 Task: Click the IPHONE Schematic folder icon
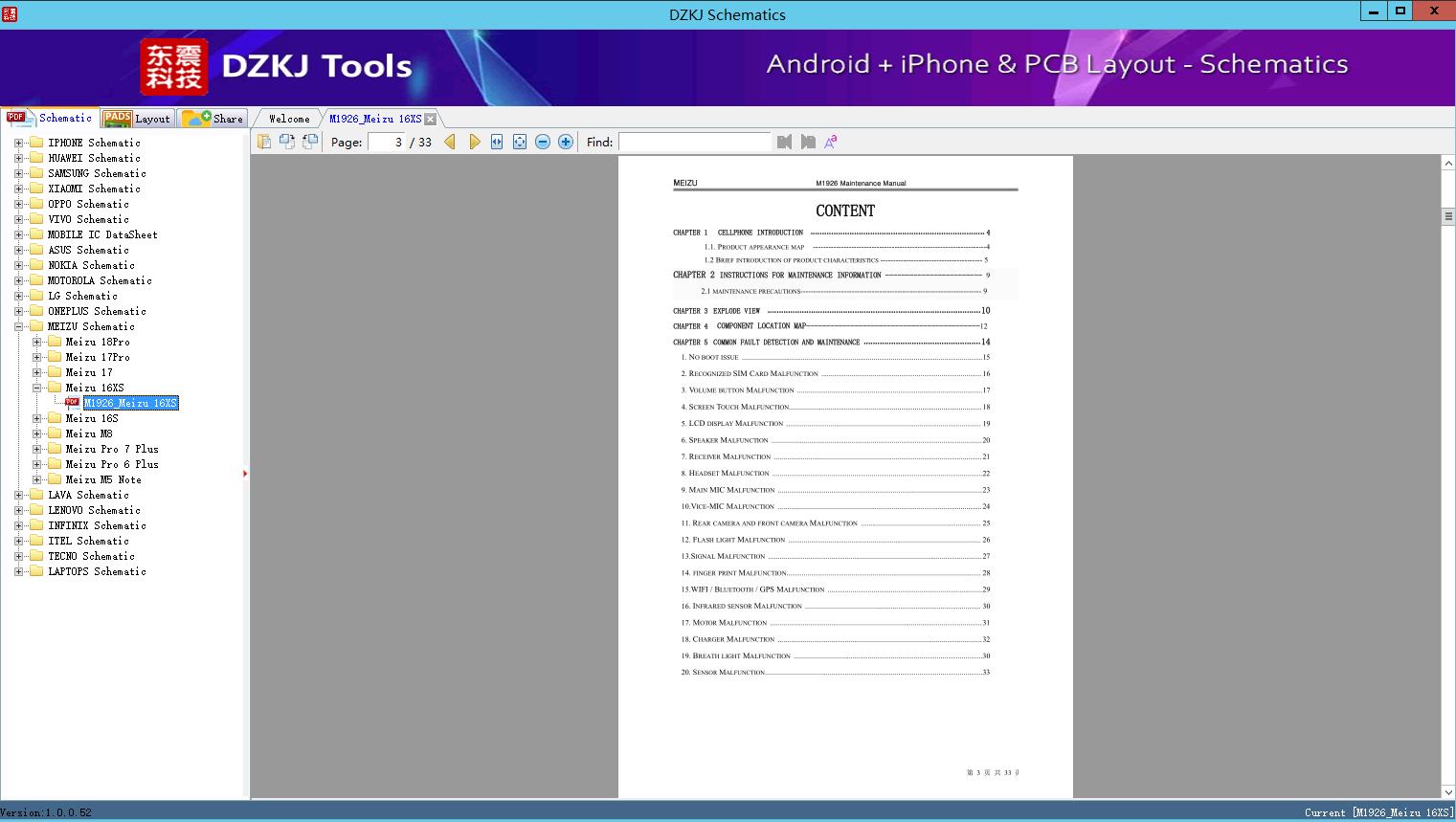[x=36, y=143]
